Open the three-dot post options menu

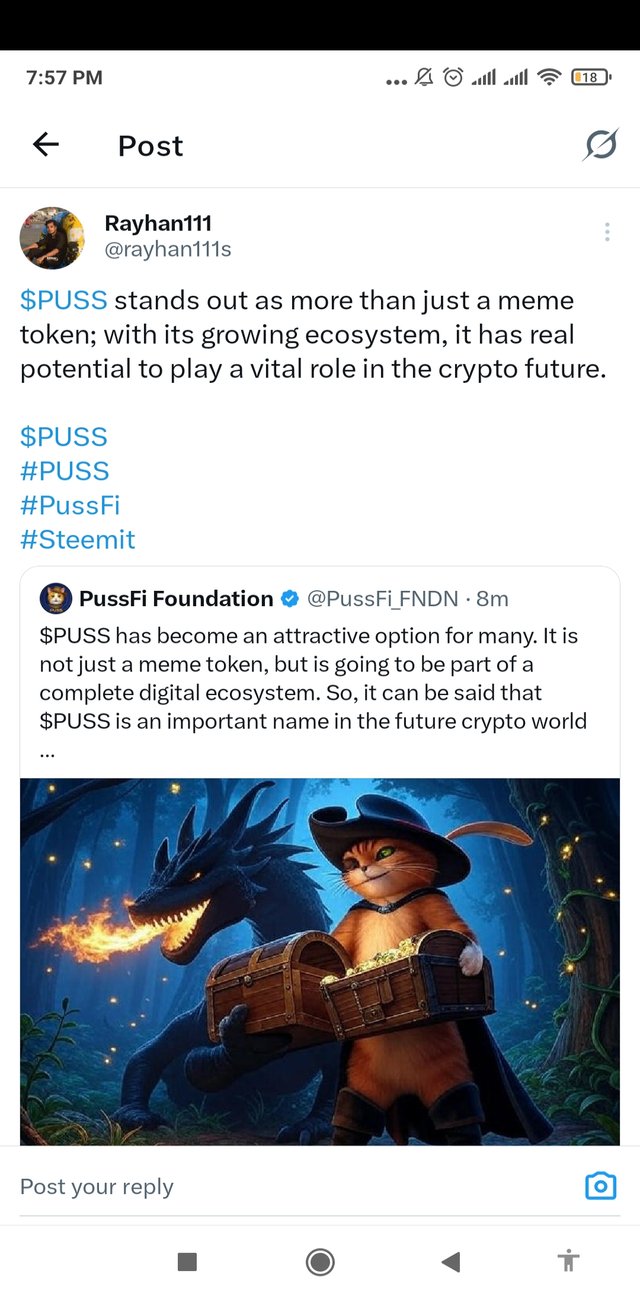tap(607, 232)
